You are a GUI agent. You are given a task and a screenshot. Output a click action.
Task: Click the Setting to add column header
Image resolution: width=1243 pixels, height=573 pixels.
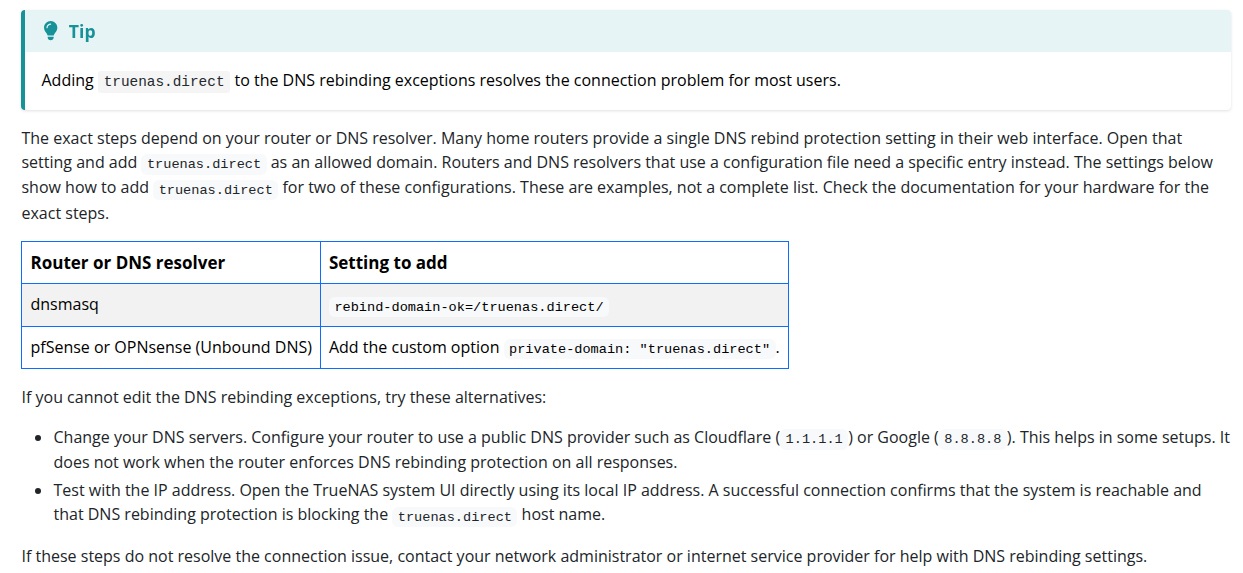coord(554,263)
